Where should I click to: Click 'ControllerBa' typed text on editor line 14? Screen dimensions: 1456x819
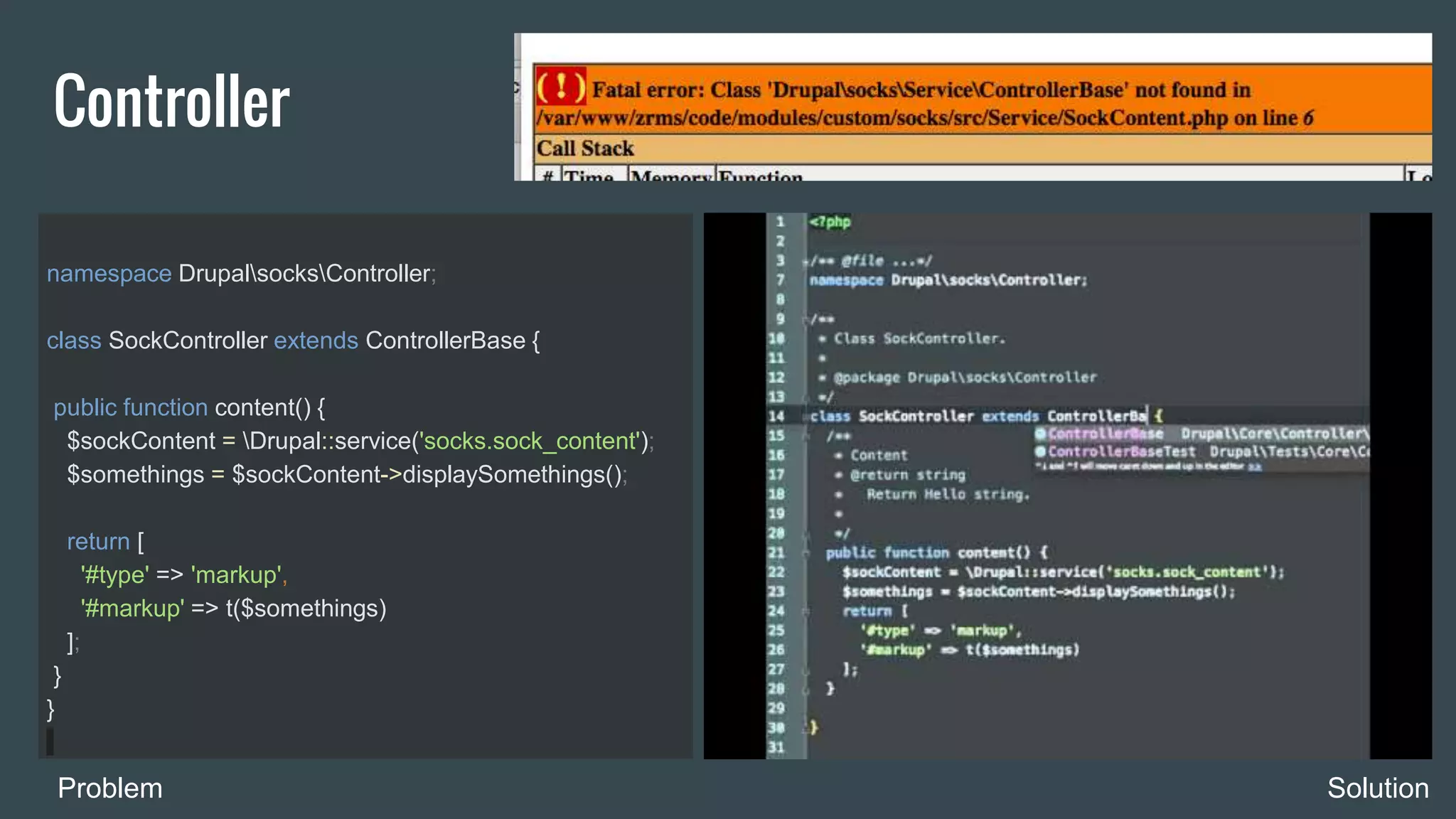pos(1096,416)
